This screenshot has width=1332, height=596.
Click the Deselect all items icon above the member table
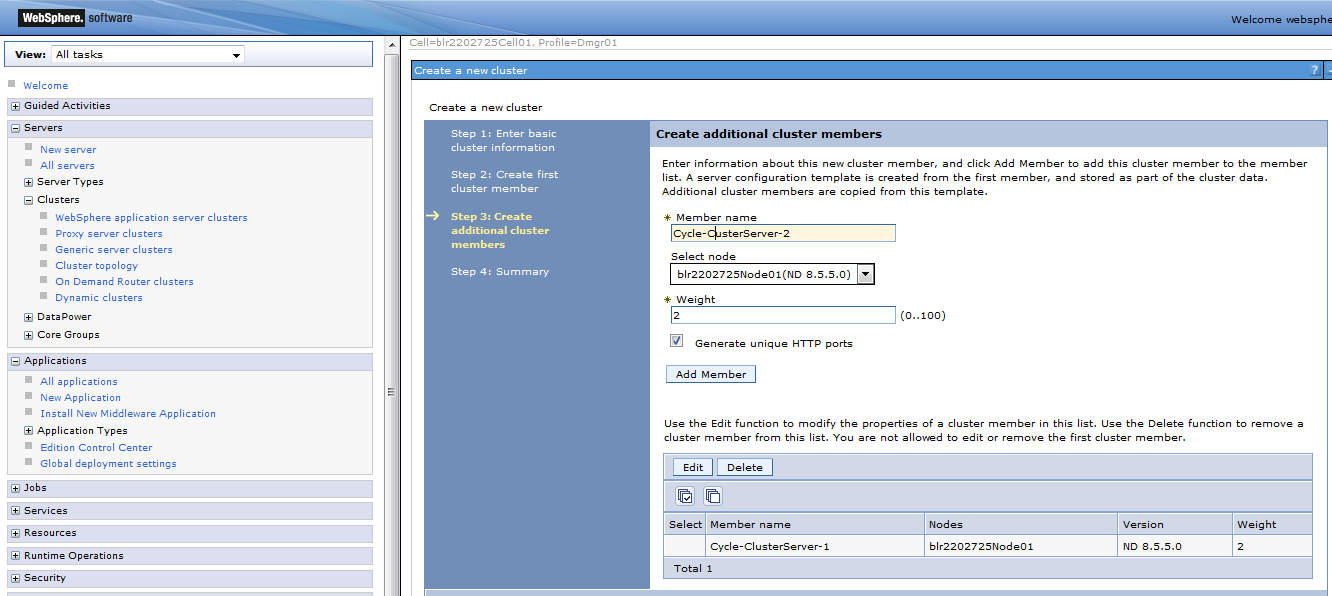coord(713,495)
